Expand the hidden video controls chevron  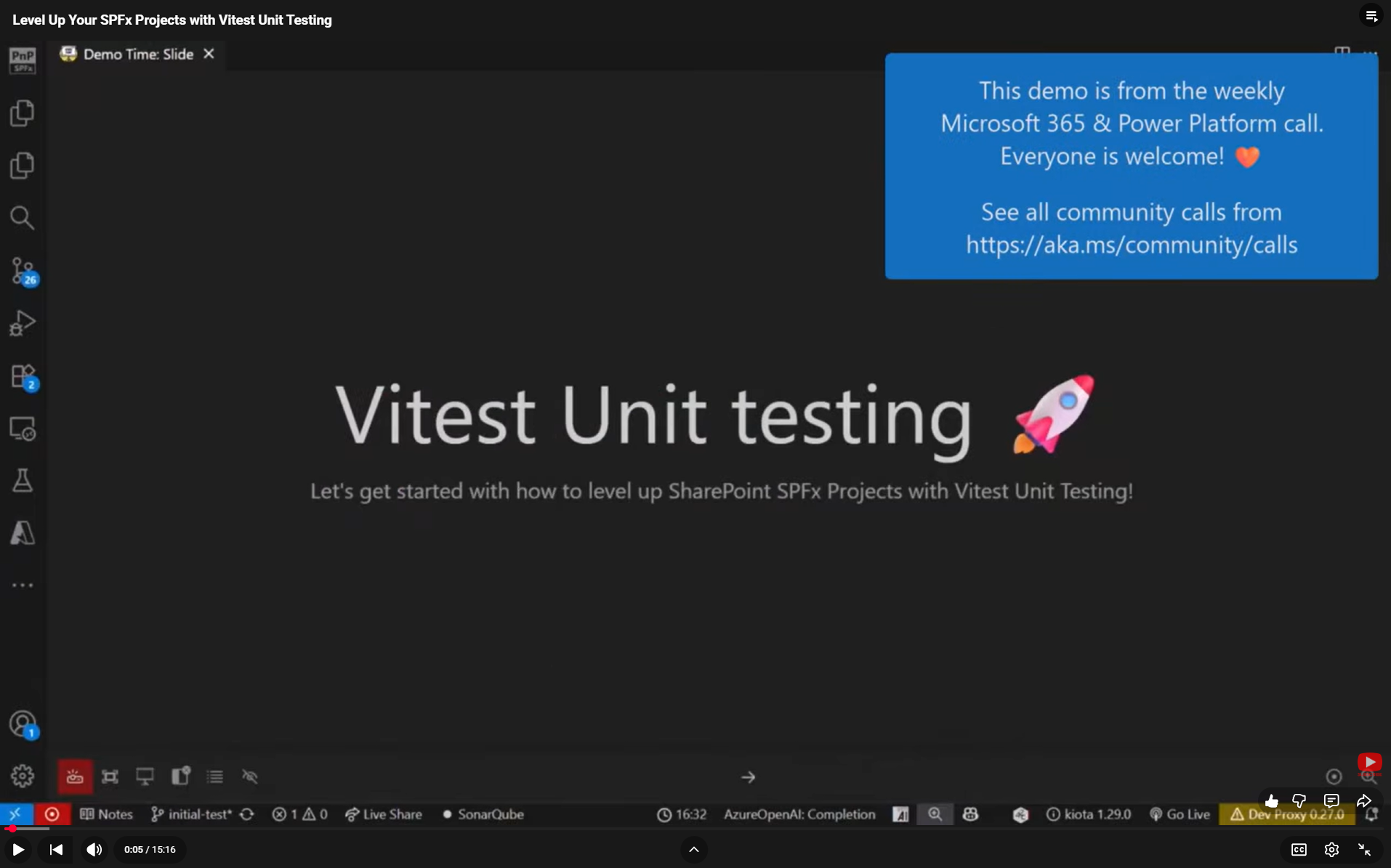[693, 849]
